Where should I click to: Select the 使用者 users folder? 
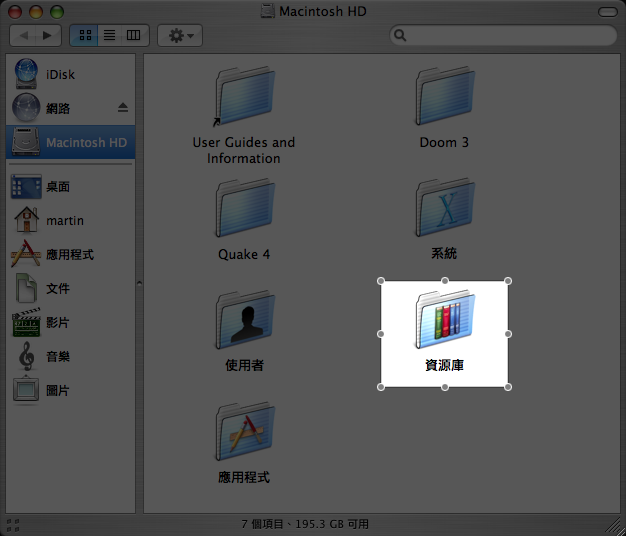[244, 332]
